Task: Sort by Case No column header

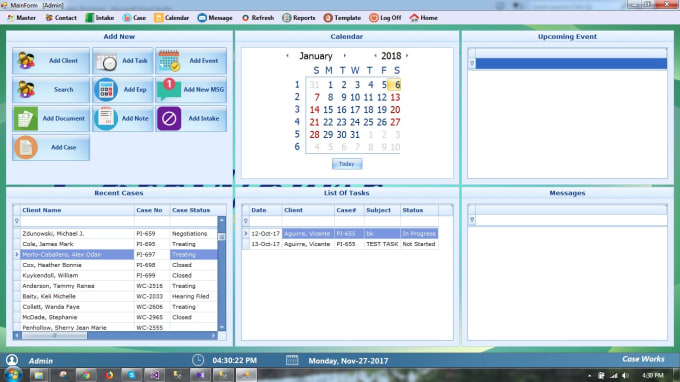Action: 152,210
